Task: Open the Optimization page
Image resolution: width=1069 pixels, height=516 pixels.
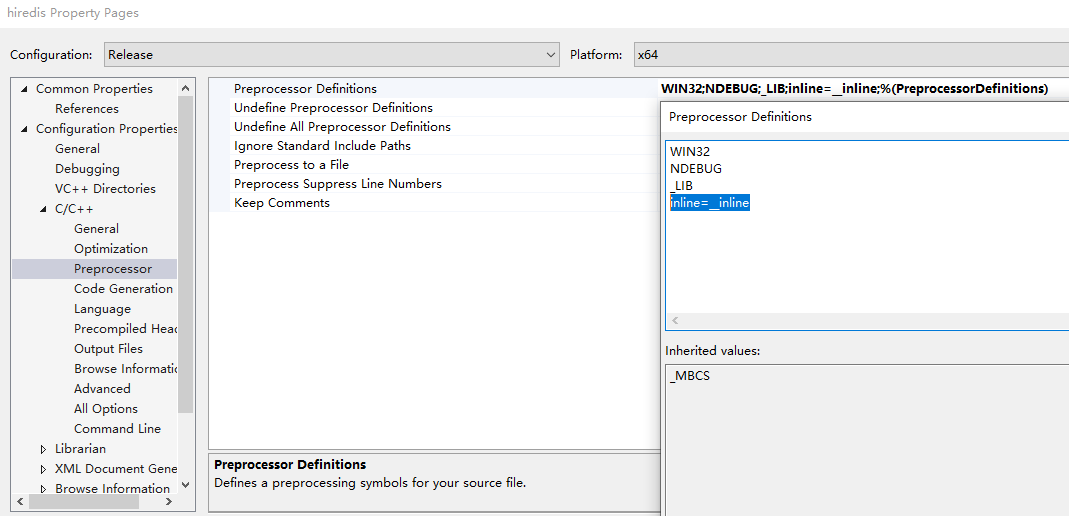Action: coord(110,249)
